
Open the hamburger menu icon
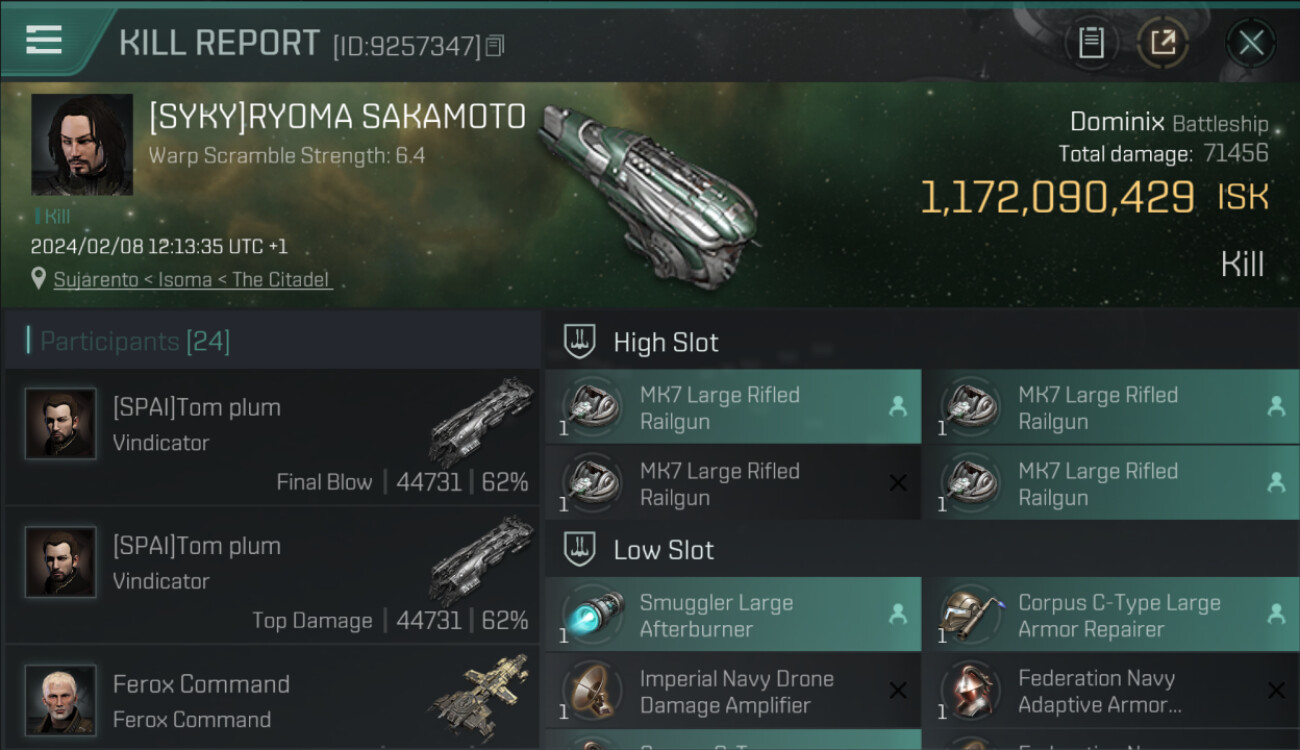pyautogui.click(x=44, y=40)
